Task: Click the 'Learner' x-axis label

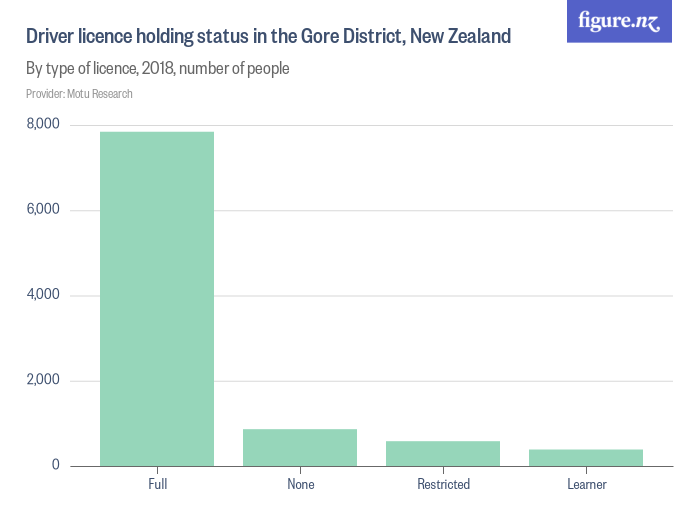Action: click(586, 484)
